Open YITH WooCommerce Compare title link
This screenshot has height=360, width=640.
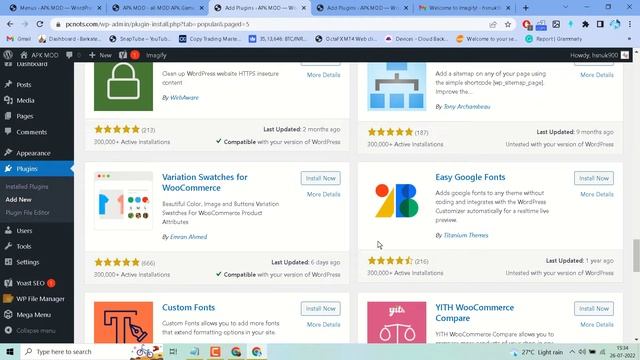click(474, 313)
